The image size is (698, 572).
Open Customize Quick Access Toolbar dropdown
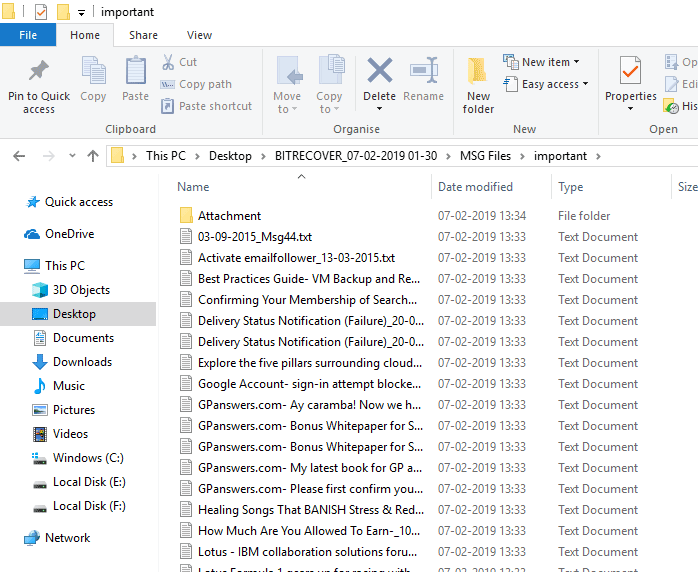tap(81, 13)
